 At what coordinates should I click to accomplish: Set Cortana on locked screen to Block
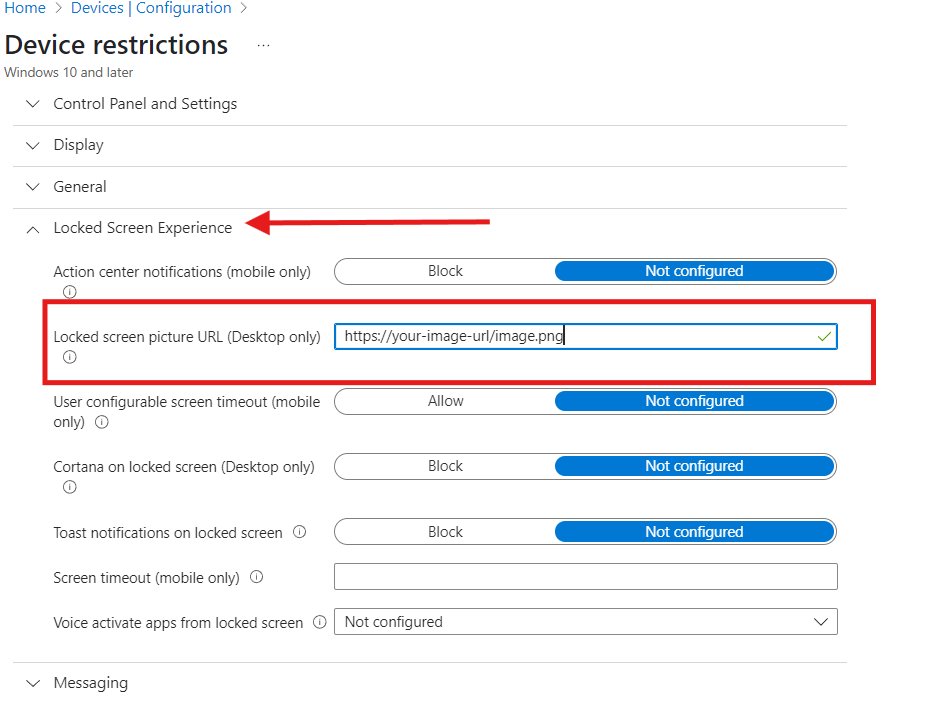(445, 466)
